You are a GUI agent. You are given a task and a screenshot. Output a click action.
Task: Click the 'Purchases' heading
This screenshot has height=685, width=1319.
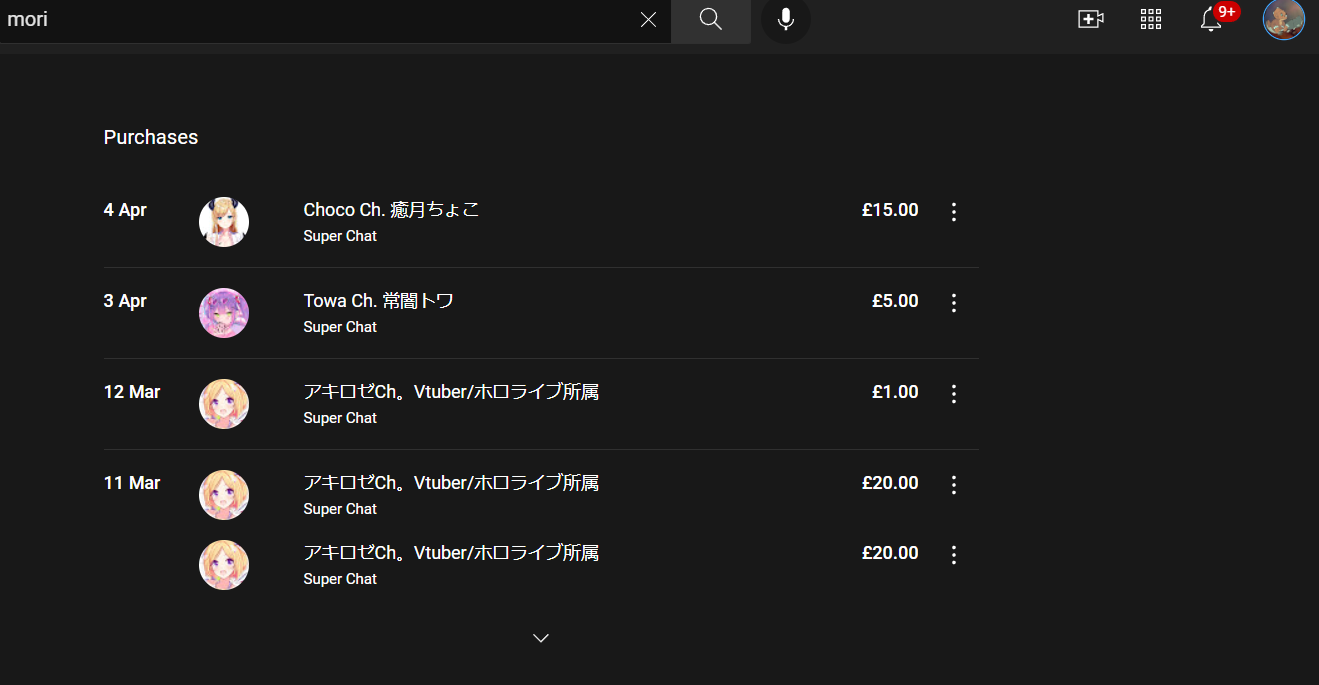(x=151, y=137)
